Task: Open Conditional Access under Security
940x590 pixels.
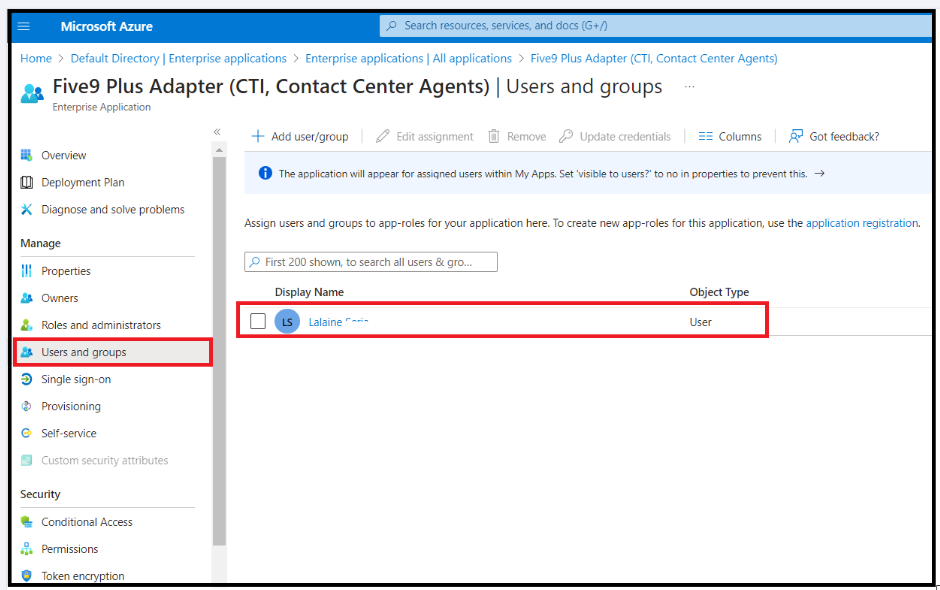Action: pyautogui.click(x=86, y=522)
